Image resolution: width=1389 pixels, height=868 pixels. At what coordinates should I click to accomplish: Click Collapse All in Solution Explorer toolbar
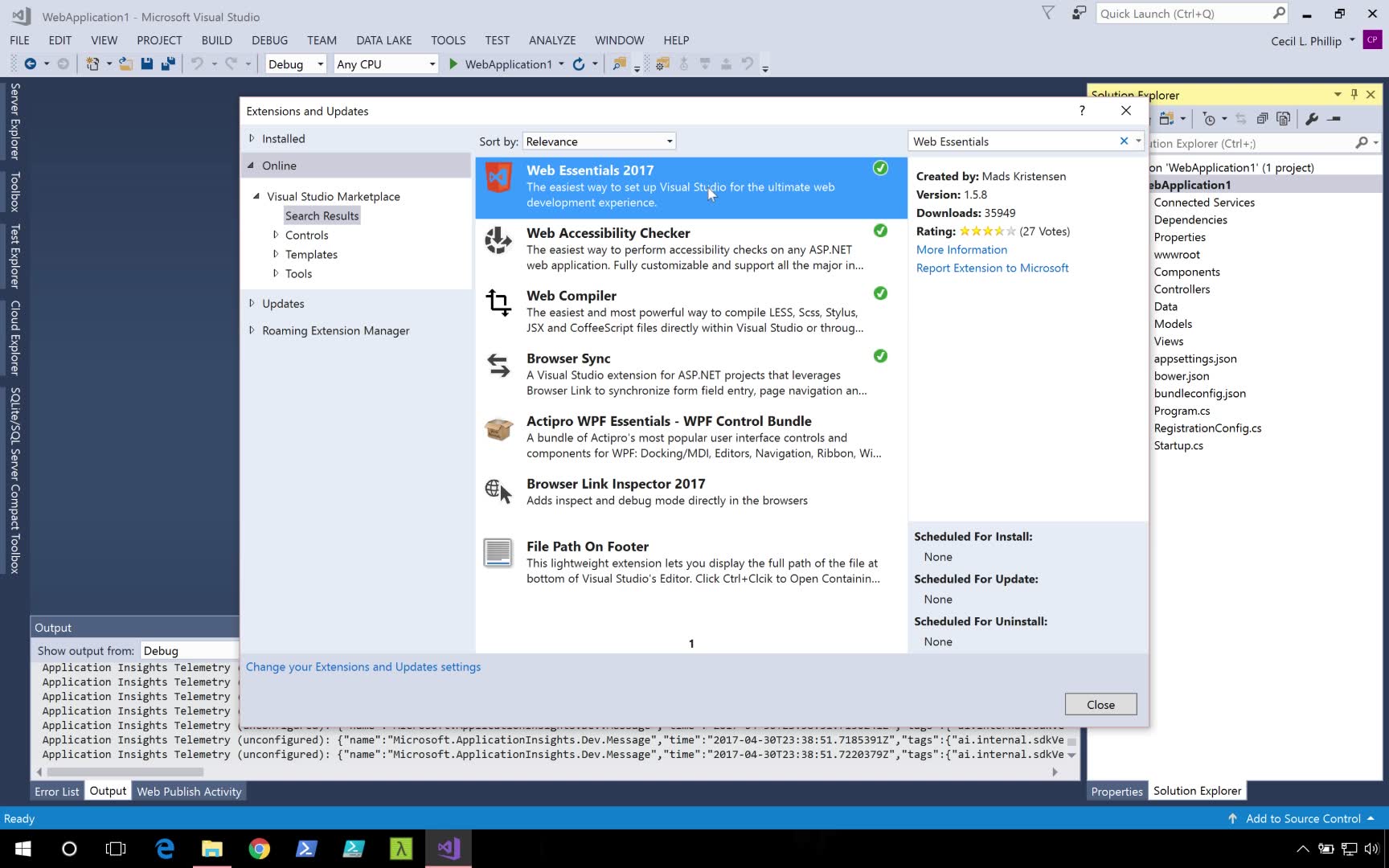[x=1262, y=119]
